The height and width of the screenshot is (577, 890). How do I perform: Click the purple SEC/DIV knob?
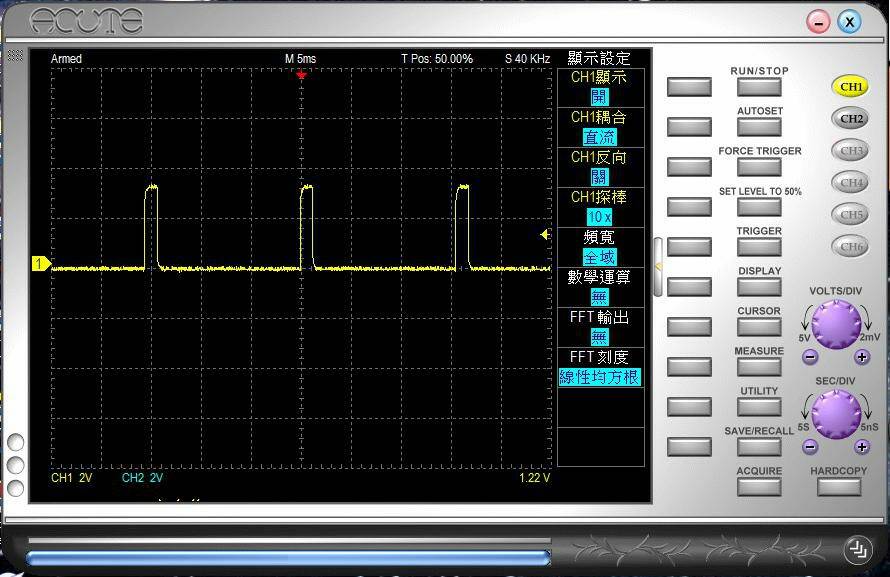click(836, 414)
